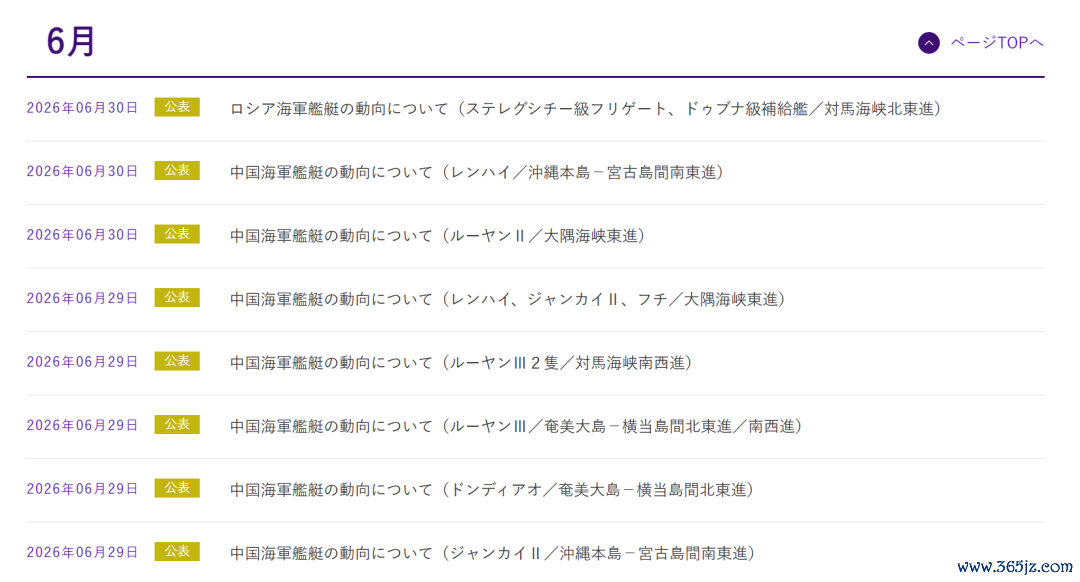Click the purple up-arrow circle icon
The image size is (1080, 582).
point(928,43)
